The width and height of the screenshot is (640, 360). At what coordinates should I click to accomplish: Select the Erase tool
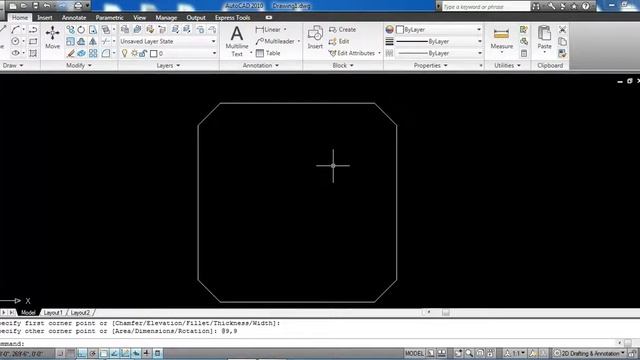(71, 53)
